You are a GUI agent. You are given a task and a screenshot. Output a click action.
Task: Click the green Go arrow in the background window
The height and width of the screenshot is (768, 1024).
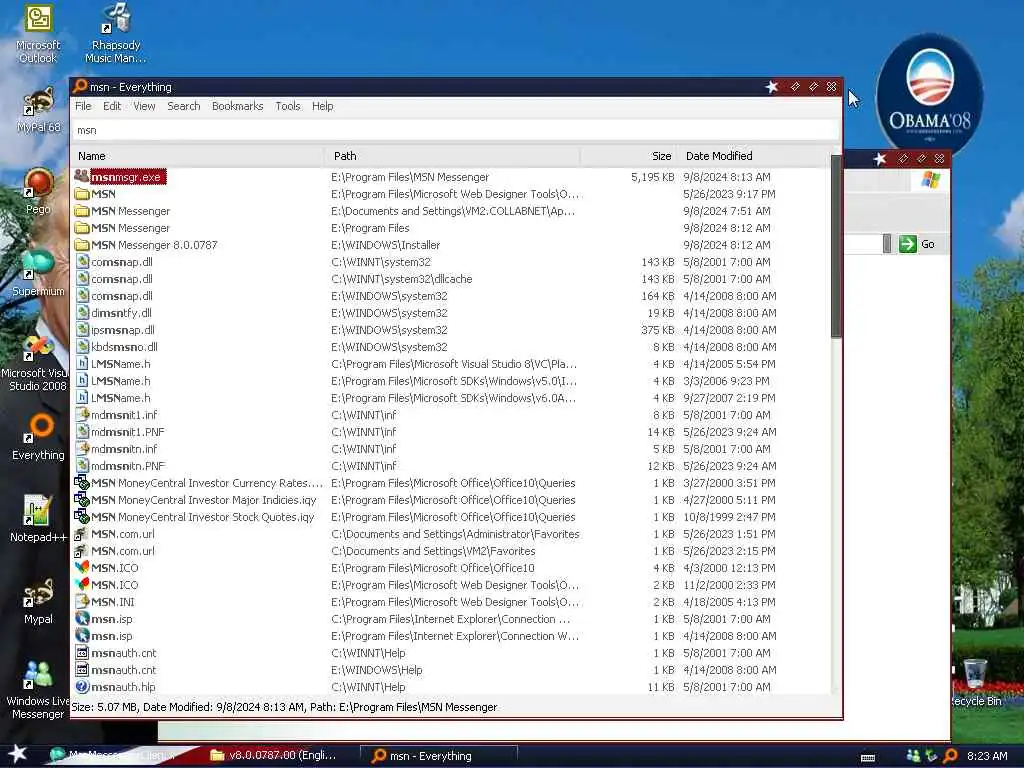coord(908,244)
